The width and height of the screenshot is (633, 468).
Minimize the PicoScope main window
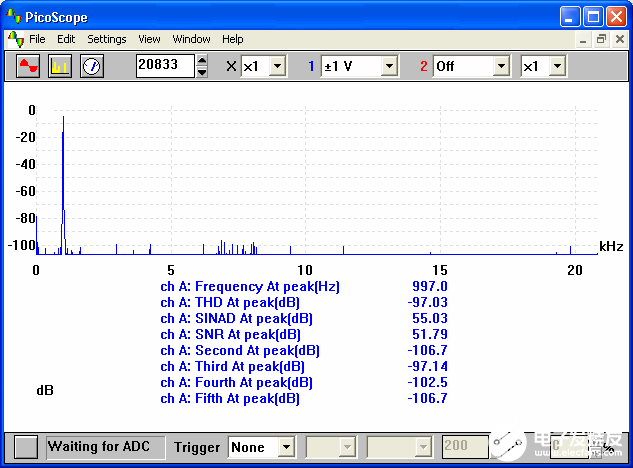[570, 17]
